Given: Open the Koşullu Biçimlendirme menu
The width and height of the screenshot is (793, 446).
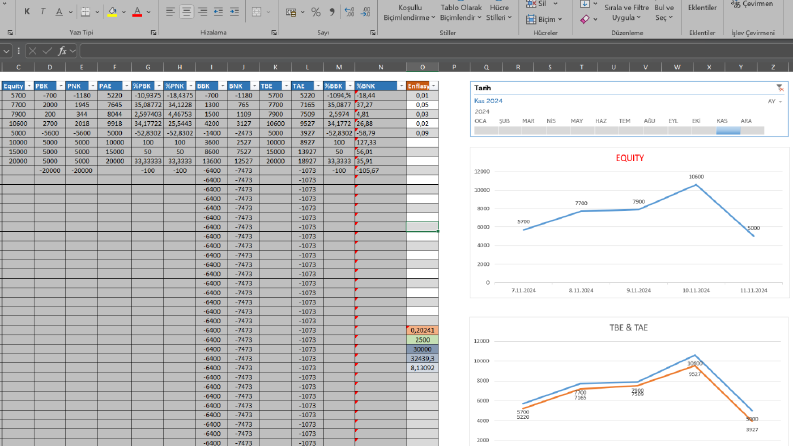Looking at the screenshot, I should tap(409, 13).
